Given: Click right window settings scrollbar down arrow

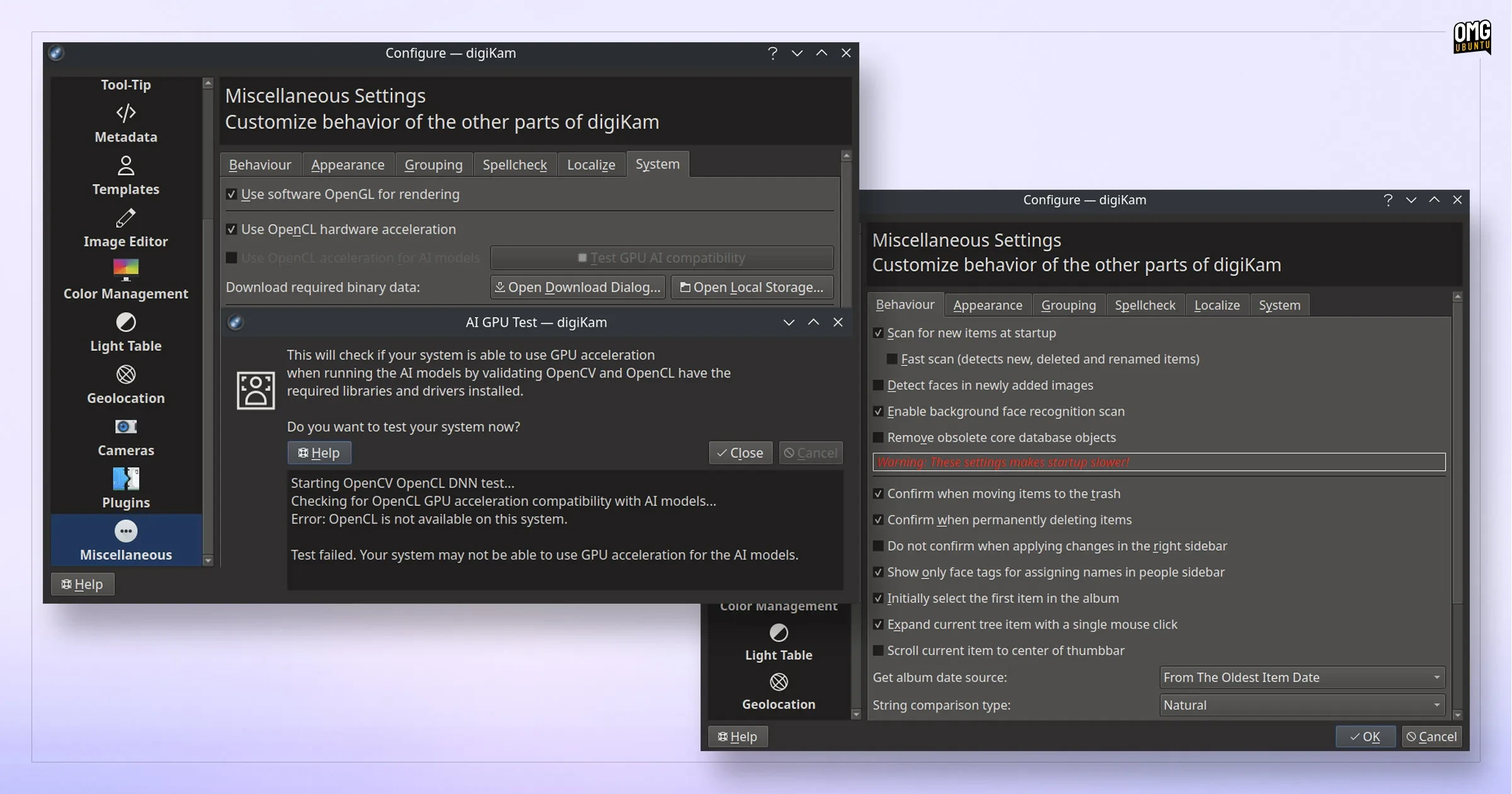Looking at the screenshot, I should click(1457, 715).
